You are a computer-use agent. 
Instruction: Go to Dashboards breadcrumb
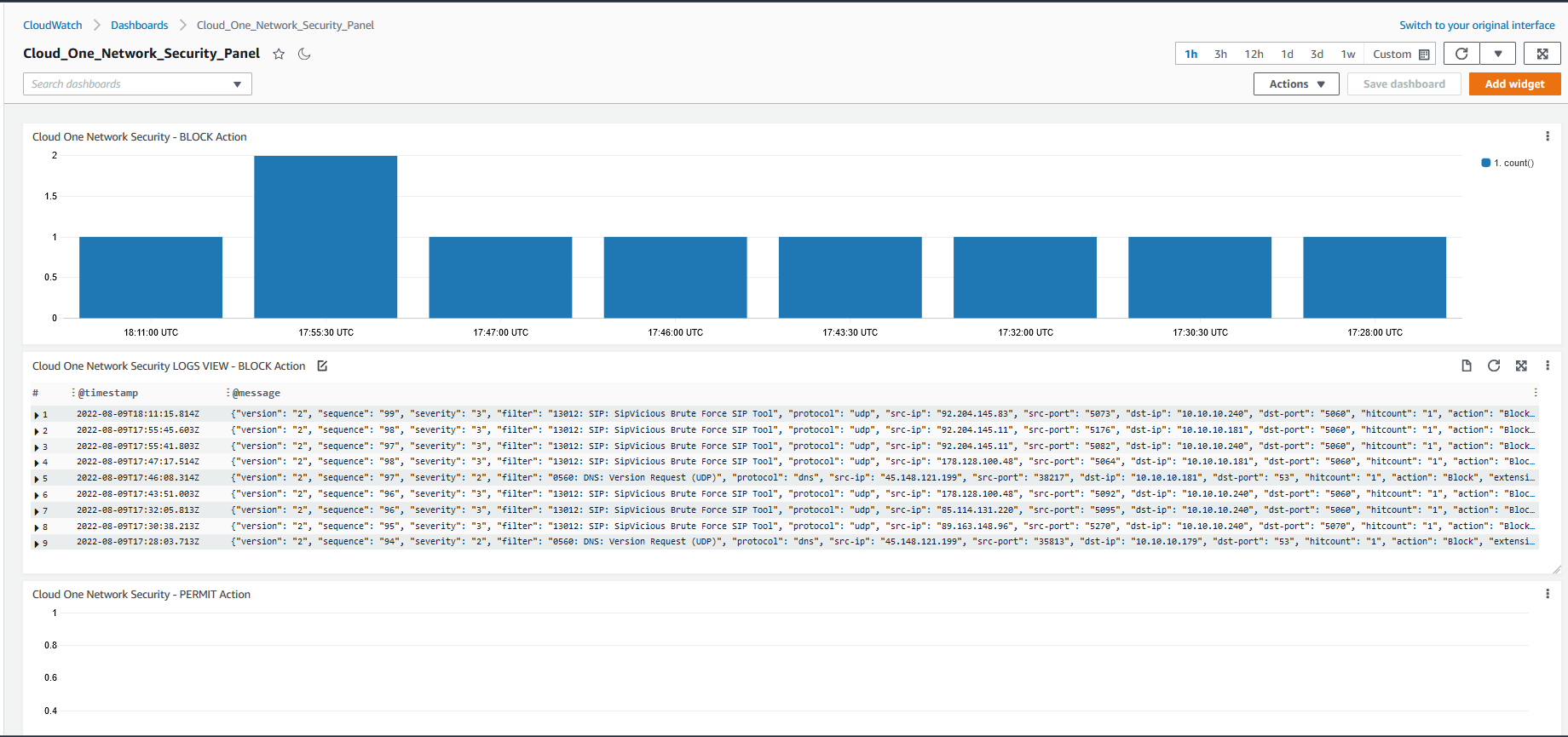point(139,25)
